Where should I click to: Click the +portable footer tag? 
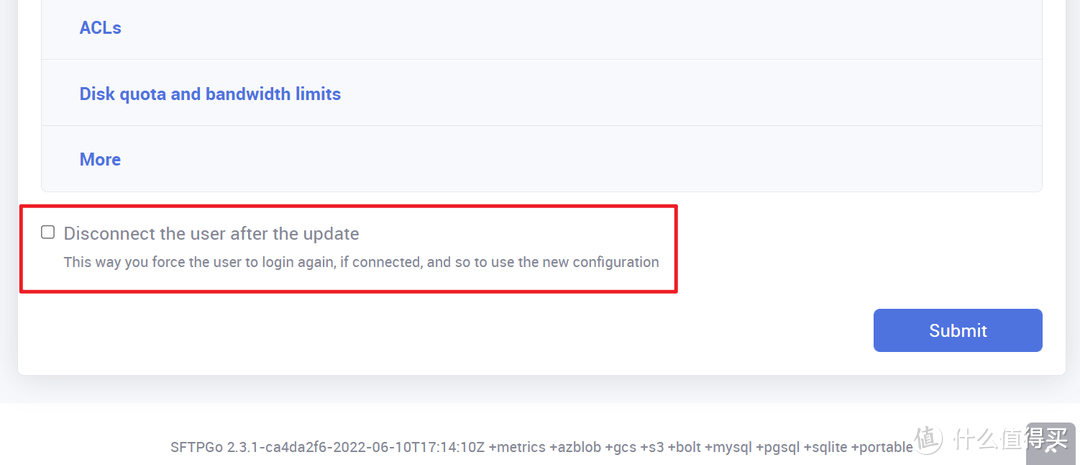[882, 447]
